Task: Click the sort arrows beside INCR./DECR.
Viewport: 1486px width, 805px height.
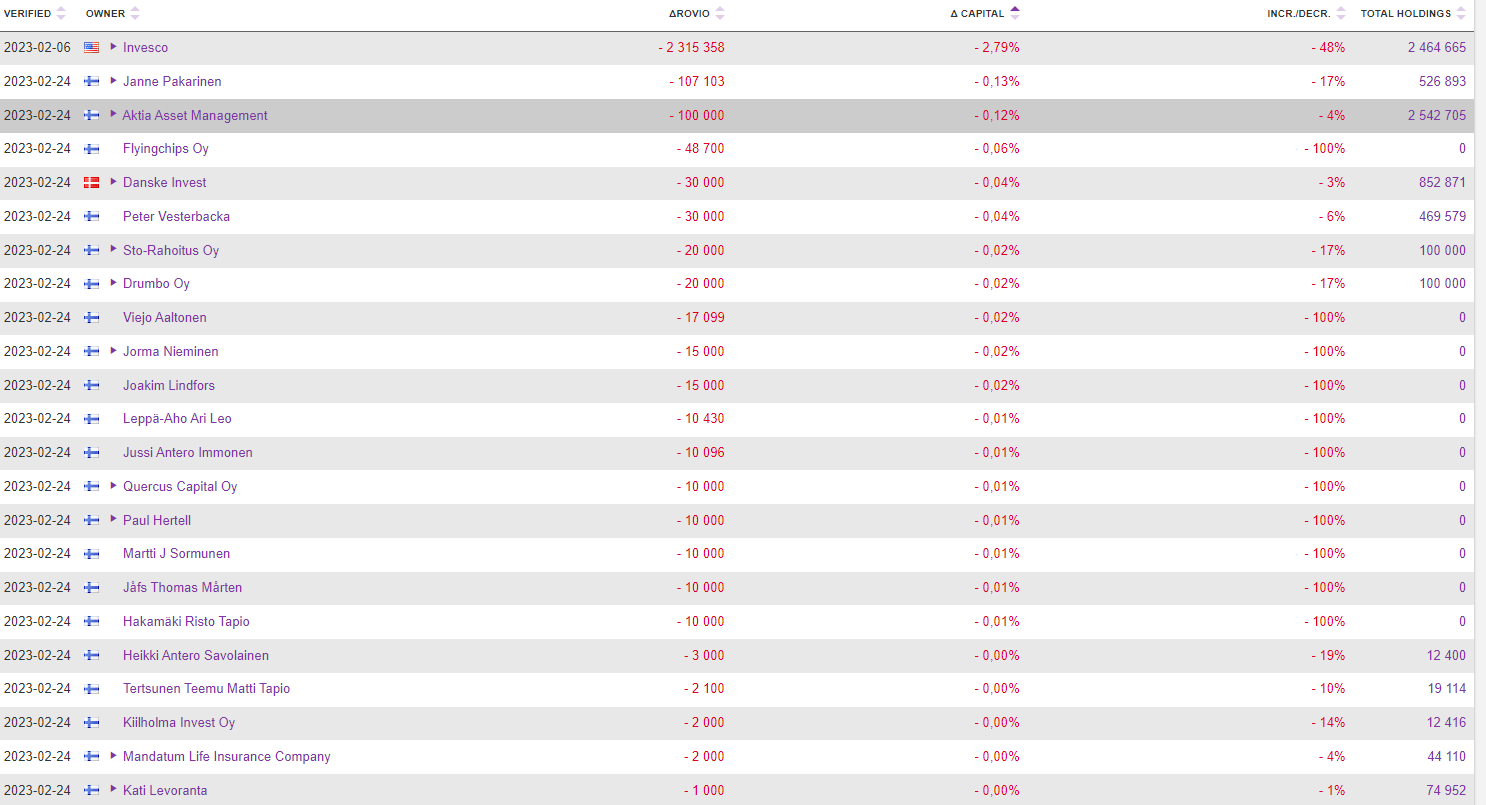Action: tap(1341, 13)
